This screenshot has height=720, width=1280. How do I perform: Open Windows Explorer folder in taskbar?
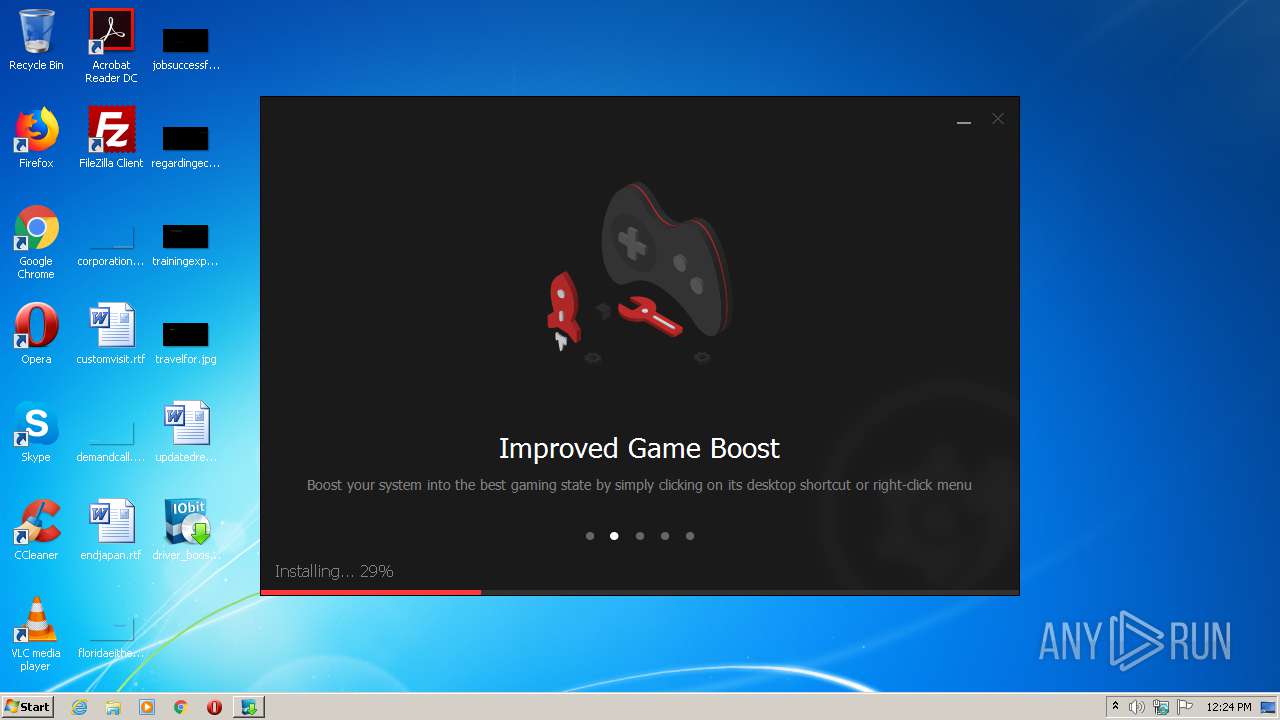(113, 707)
